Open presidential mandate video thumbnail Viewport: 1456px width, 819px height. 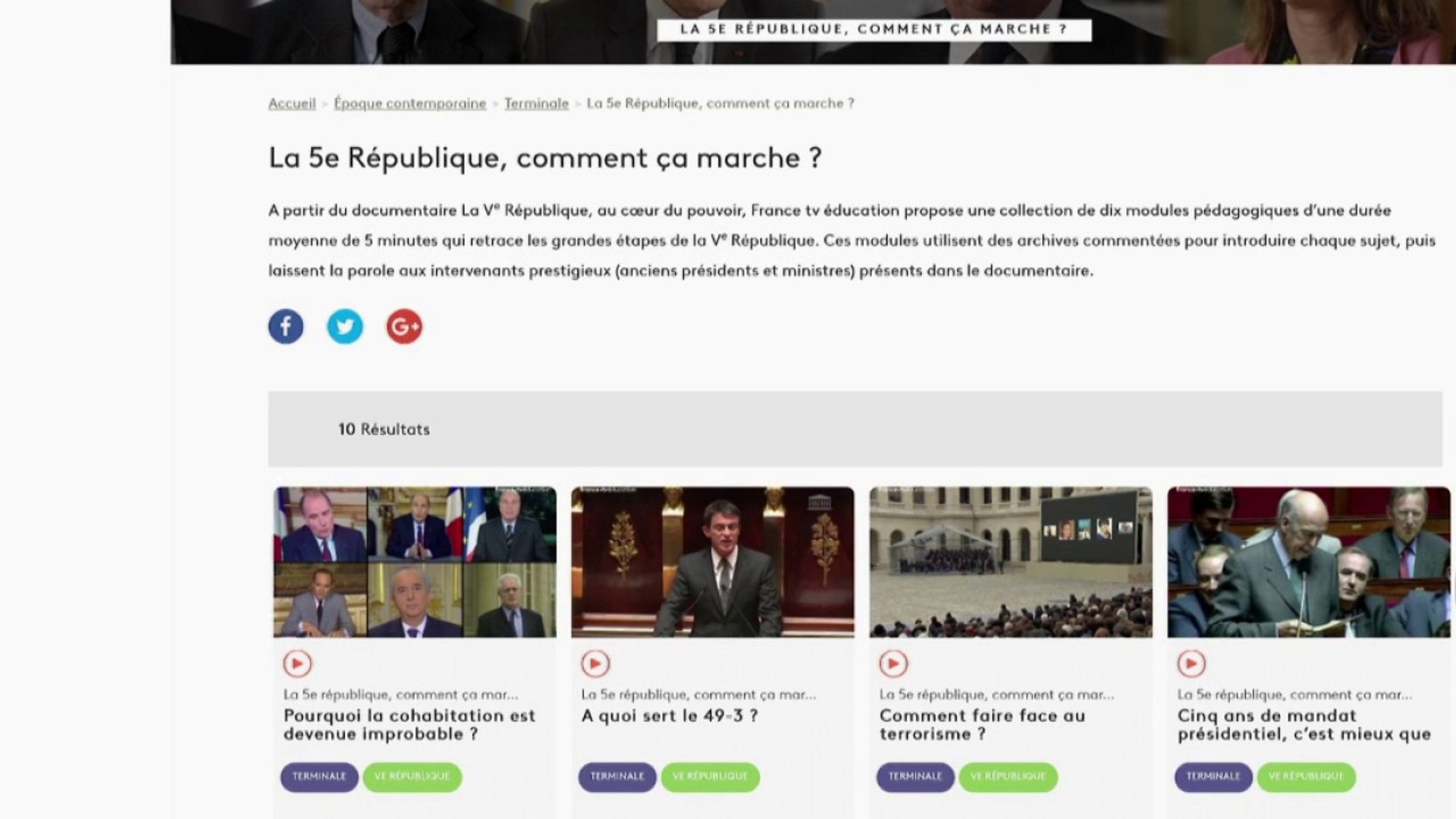click(x=1309, y=562)
